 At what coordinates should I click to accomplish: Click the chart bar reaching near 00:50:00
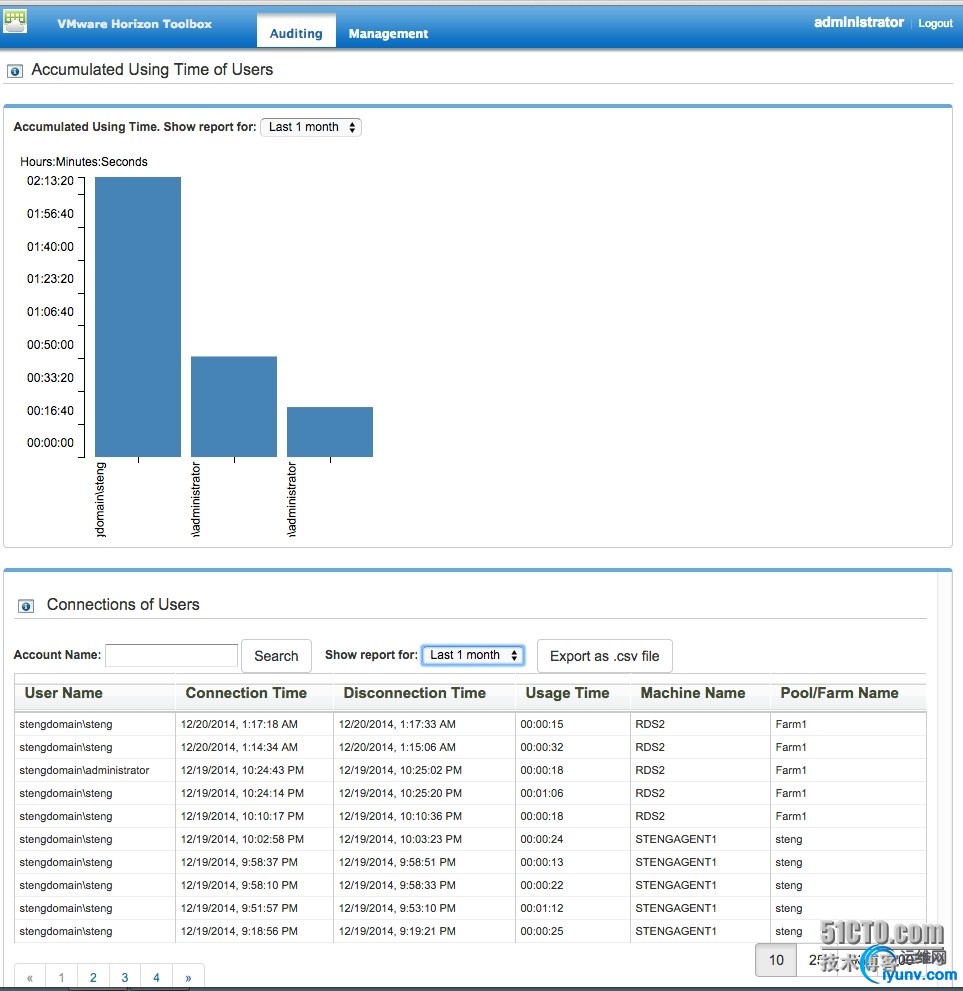[234, 406]
